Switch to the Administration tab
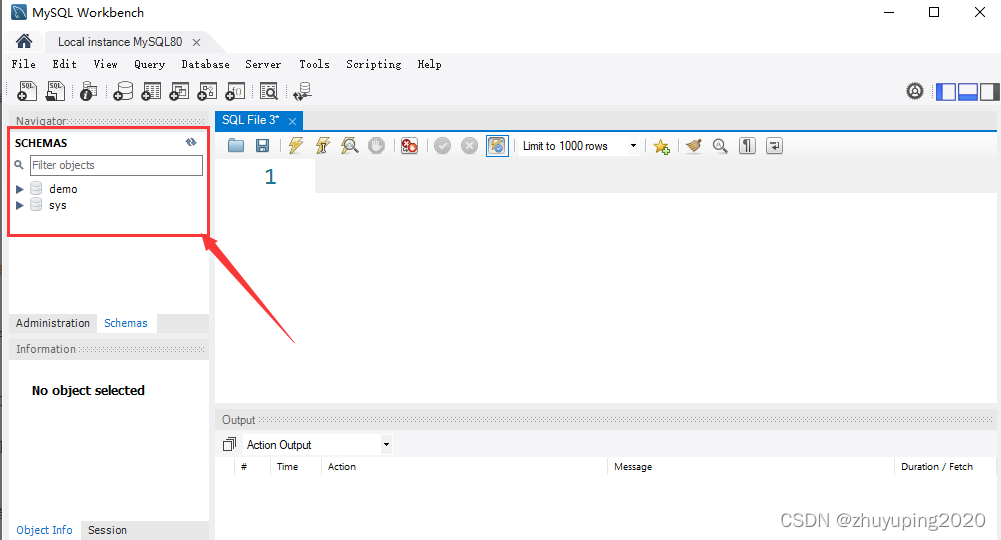Viewport: 1001px width, 540px height. (x=53, y=323)
